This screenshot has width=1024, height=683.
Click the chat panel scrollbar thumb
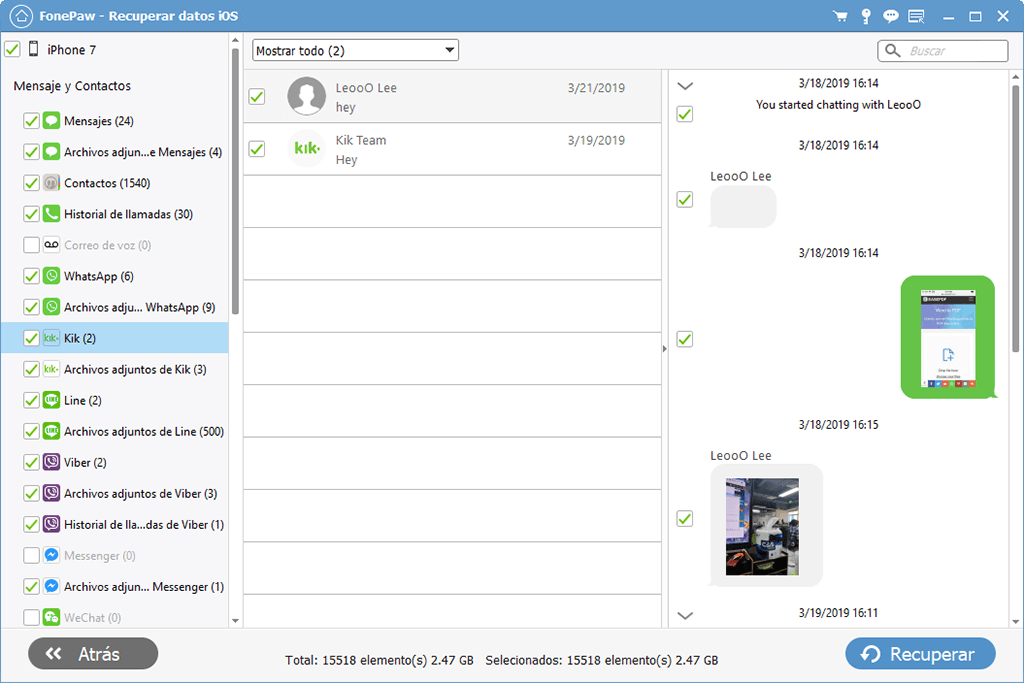pos(1016,219)
